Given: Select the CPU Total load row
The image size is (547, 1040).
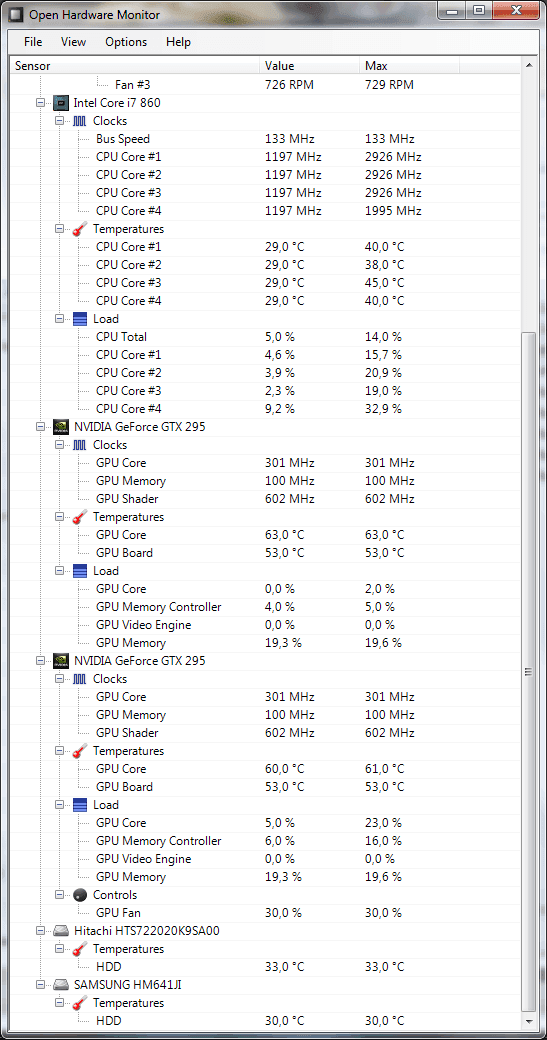Looking at the screenshot, I should (x=267, y=336).
